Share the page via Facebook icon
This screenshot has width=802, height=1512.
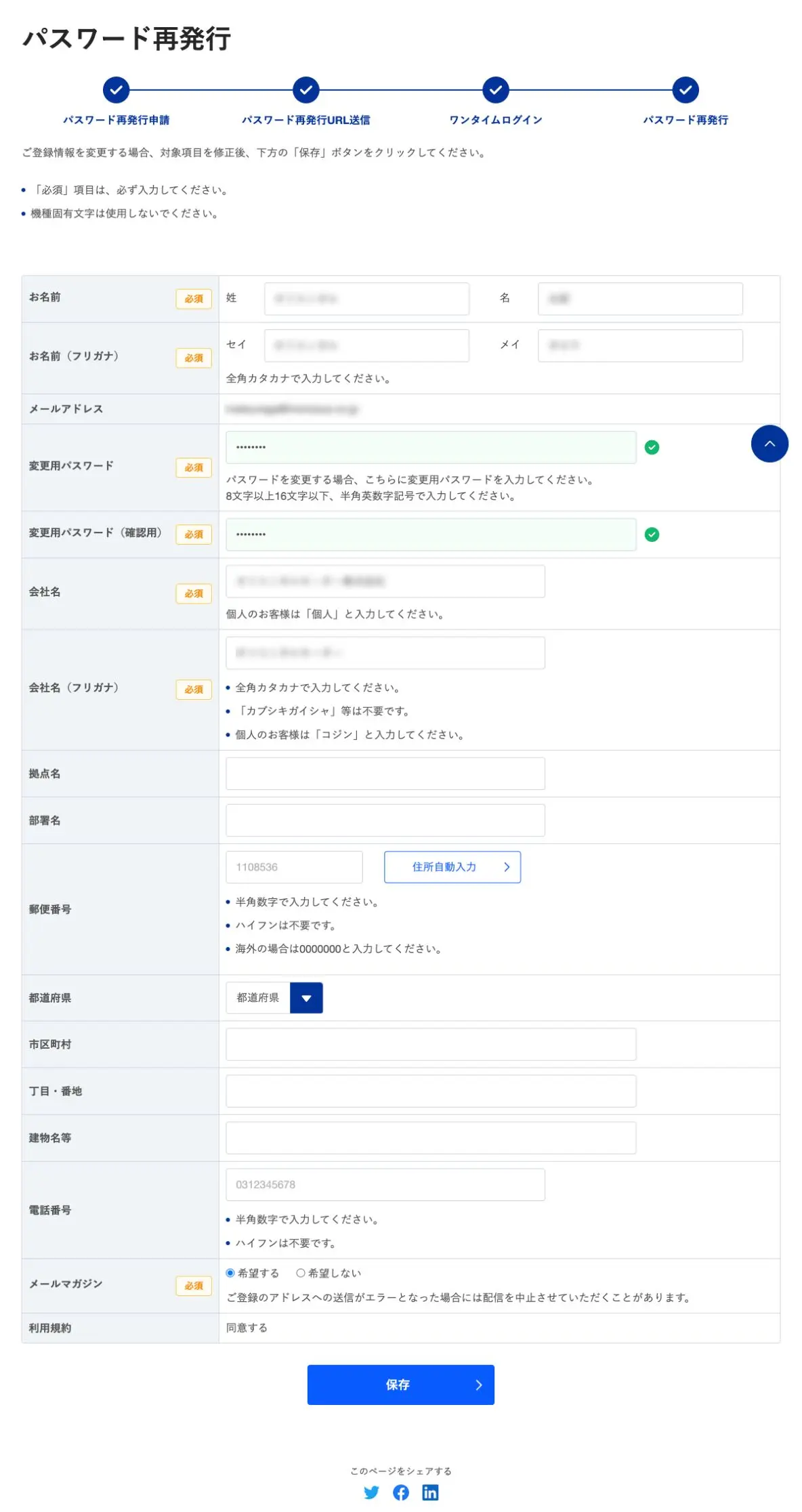point(401,1492)
